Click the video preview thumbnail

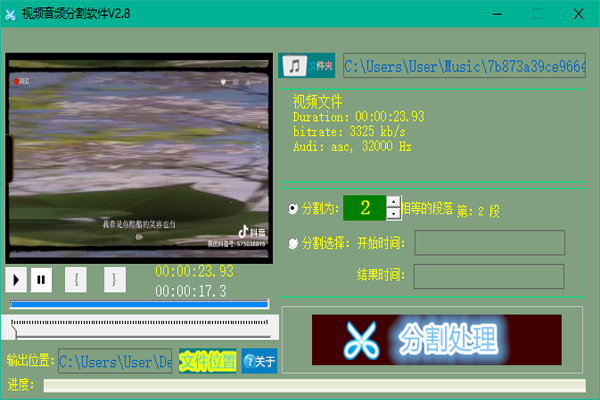(139, 156)
